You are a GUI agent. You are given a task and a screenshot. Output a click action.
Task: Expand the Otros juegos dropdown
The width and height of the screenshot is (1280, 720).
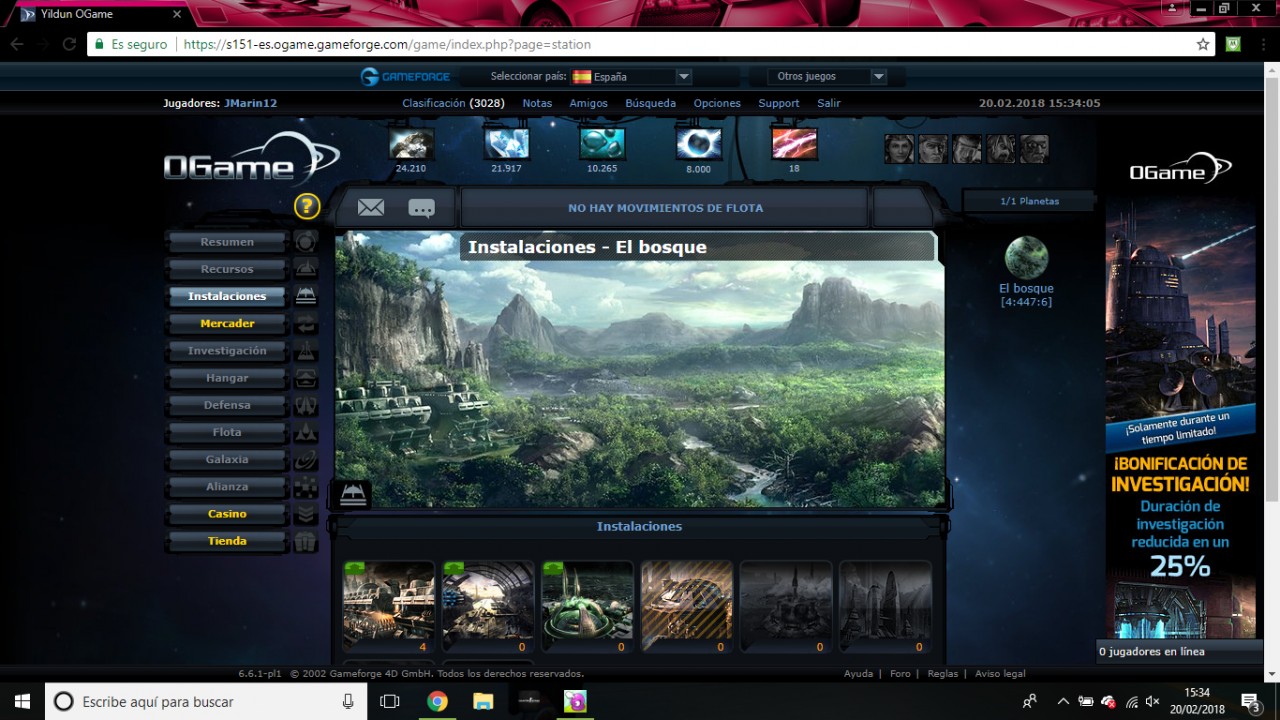(828, 76)
